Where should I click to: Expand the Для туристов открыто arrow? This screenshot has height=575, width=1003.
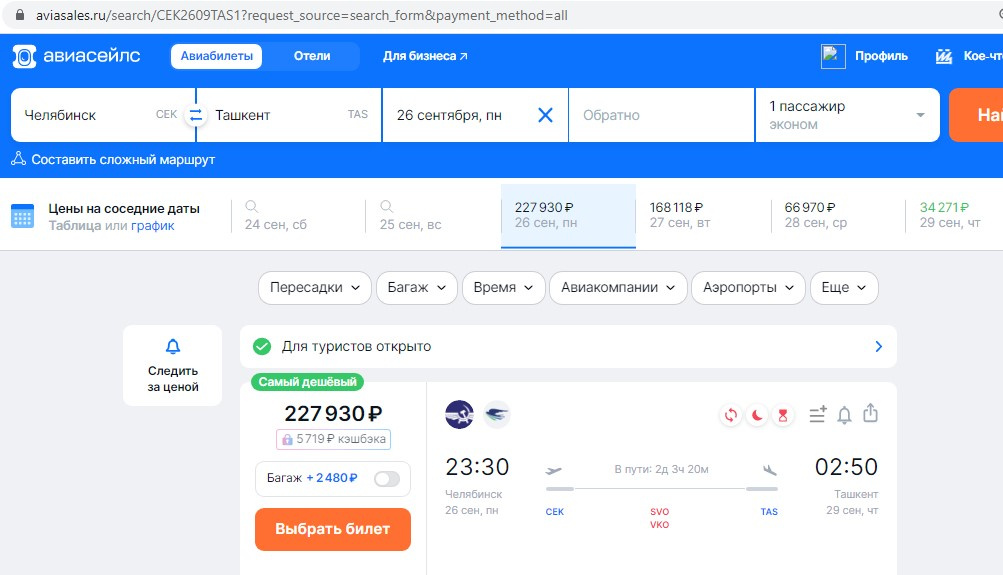coord(878,347)
